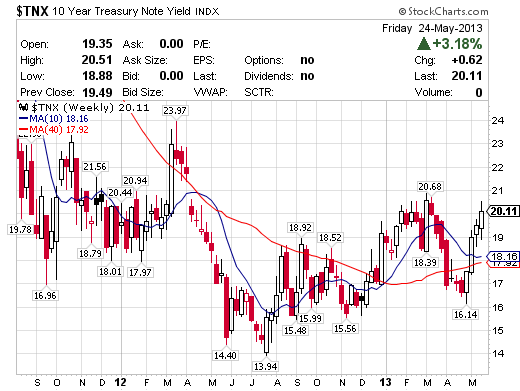Click the 18.52 price annotation
Screen dimensions: 520x391
330,238
